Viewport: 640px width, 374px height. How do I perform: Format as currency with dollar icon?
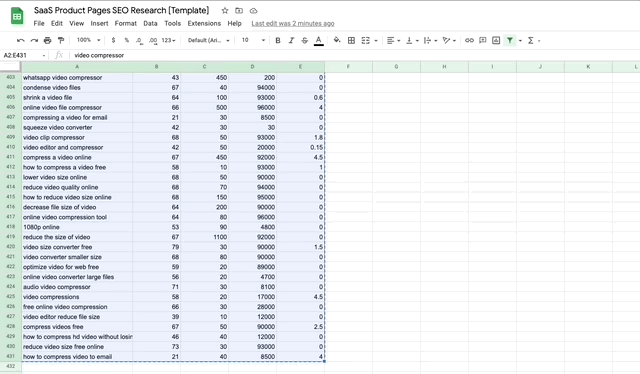point(113,40)
